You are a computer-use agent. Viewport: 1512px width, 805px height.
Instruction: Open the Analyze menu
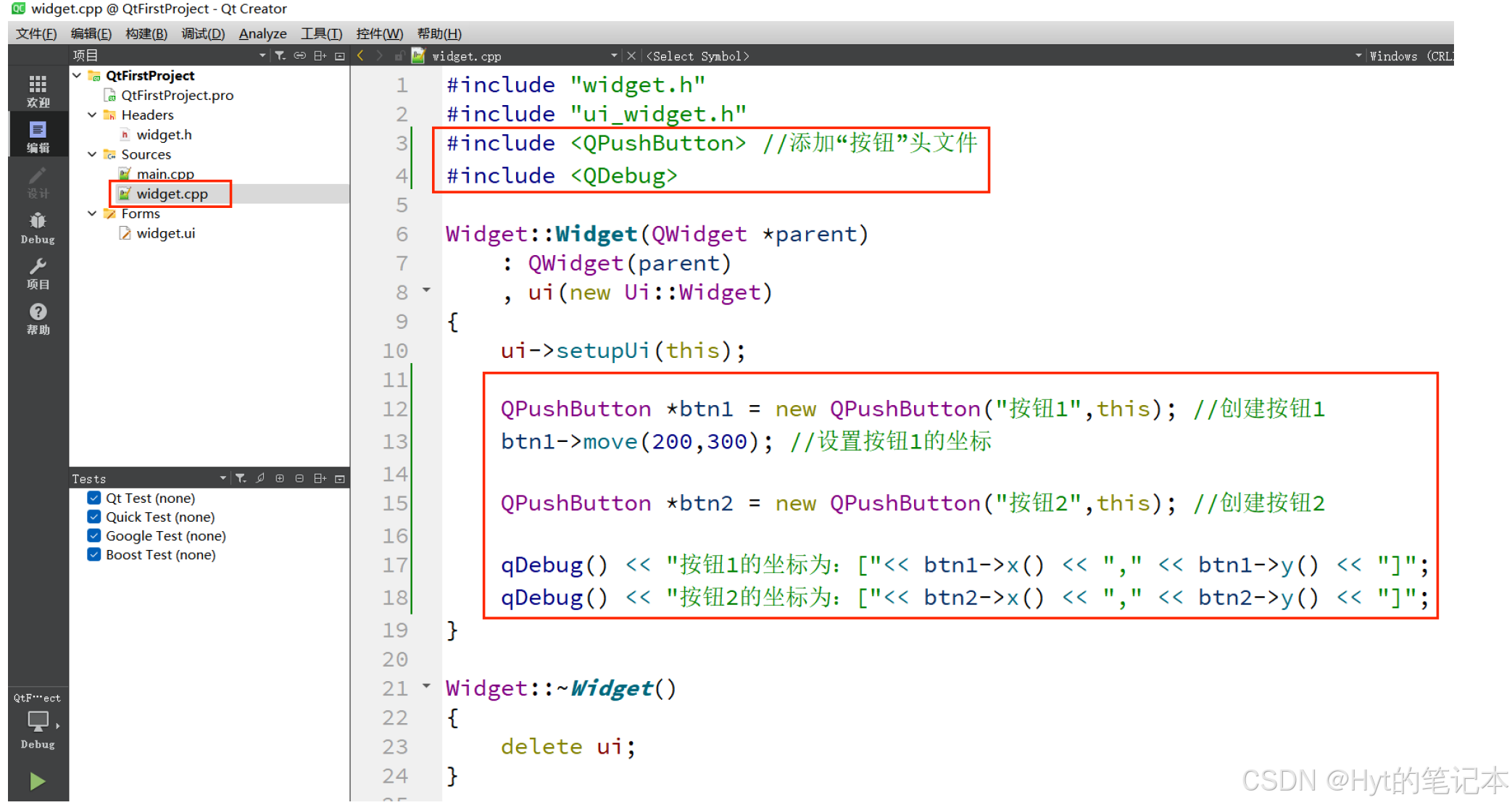pyautogui.click(x=262, y=34)
